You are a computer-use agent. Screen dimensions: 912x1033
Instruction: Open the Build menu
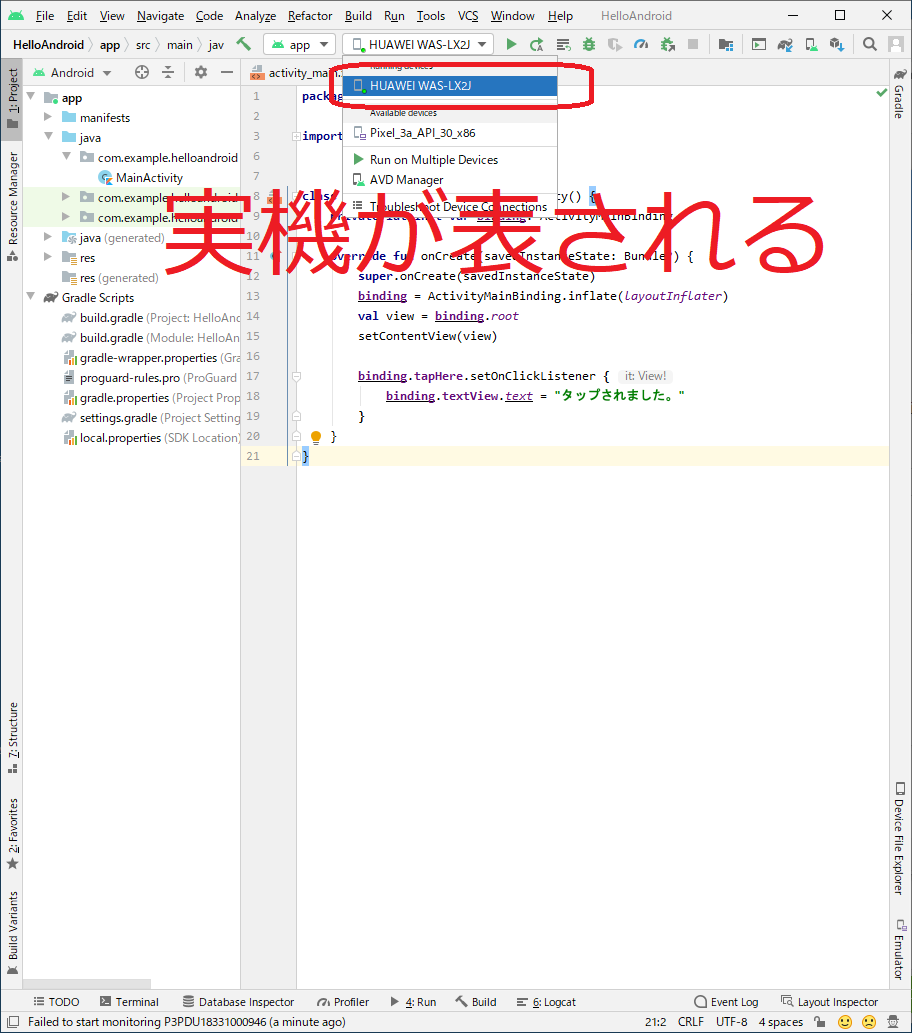coord(357,15)
